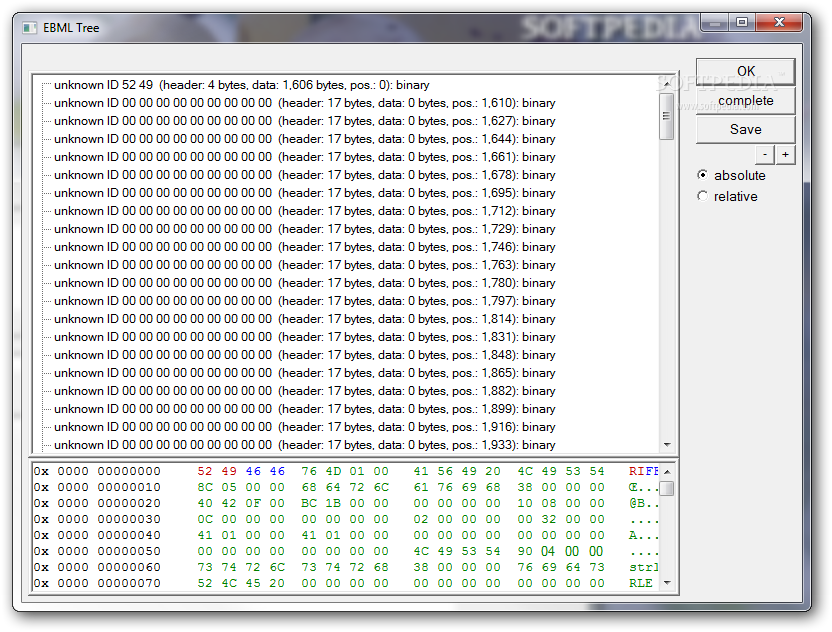Select tree entry at pos. 1,661
832x632 pixels.
pyautogui.click(x=305, y=157)
